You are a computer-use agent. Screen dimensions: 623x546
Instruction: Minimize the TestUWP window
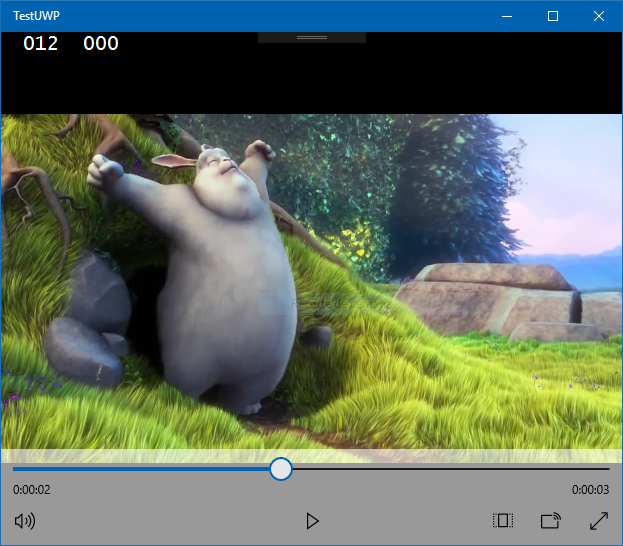coord(507,16)
